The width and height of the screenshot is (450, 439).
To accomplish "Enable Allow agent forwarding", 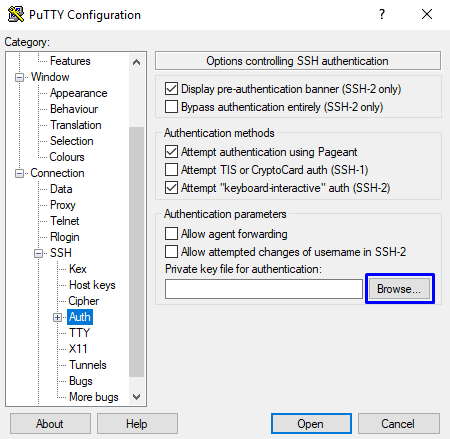I will pos(171,234).
